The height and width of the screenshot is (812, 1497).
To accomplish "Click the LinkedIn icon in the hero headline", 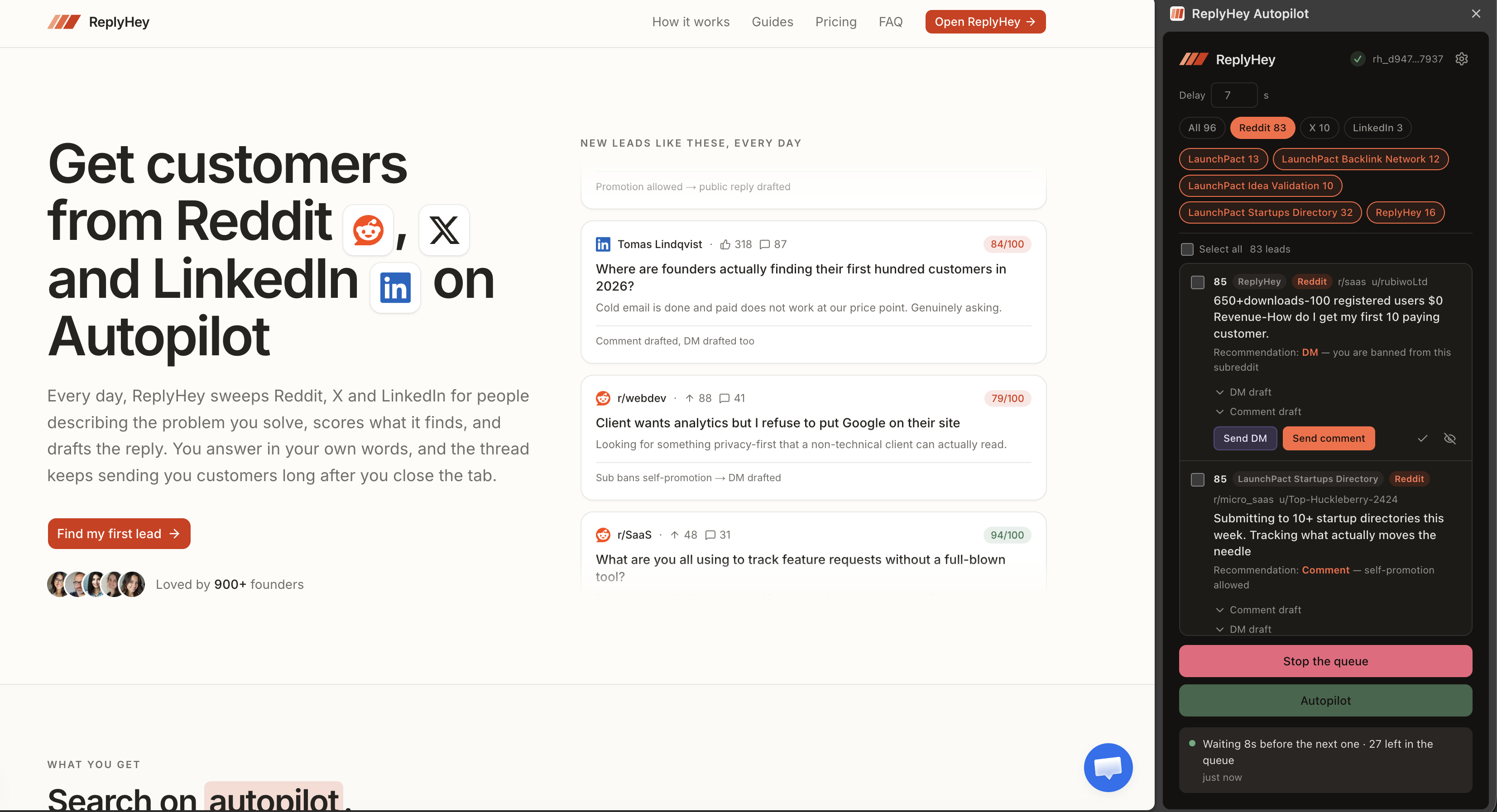I will (395, 287).
